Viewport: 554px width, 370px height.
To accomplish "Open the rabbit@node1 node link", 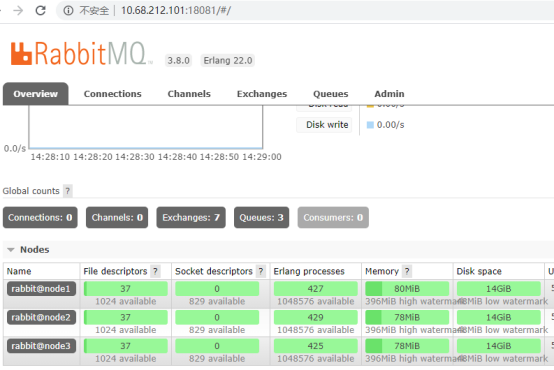I will point(41,289).
